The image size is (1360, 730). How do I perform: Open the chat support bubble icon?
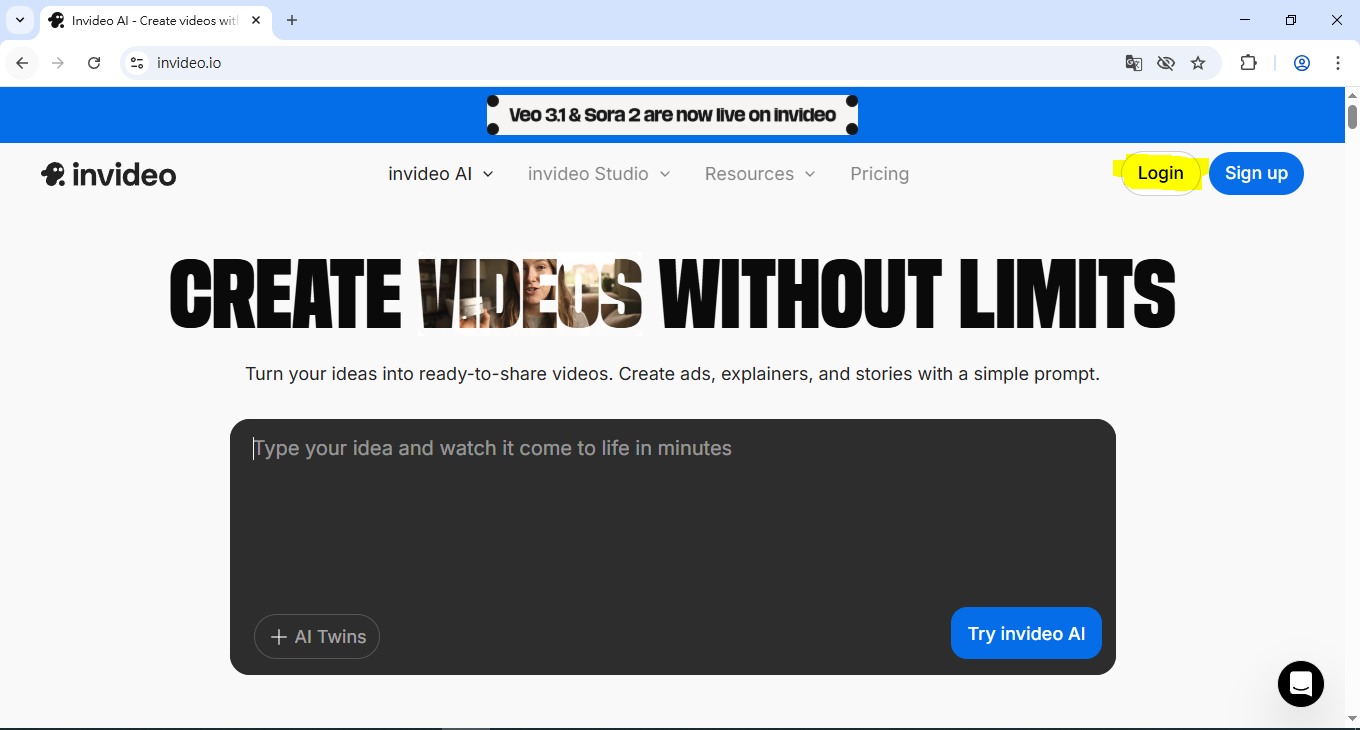point(1300,684)
